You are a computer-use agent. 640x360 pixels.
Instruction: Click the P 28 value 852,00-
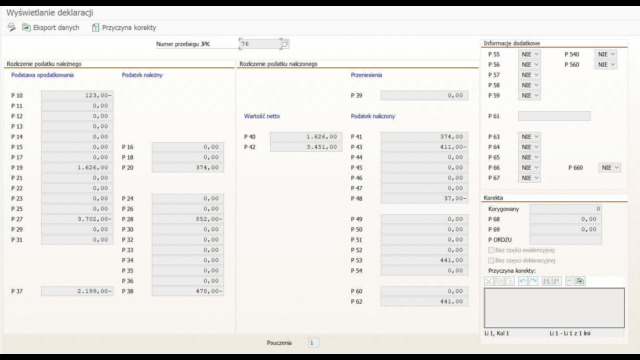tap(188, 219)
